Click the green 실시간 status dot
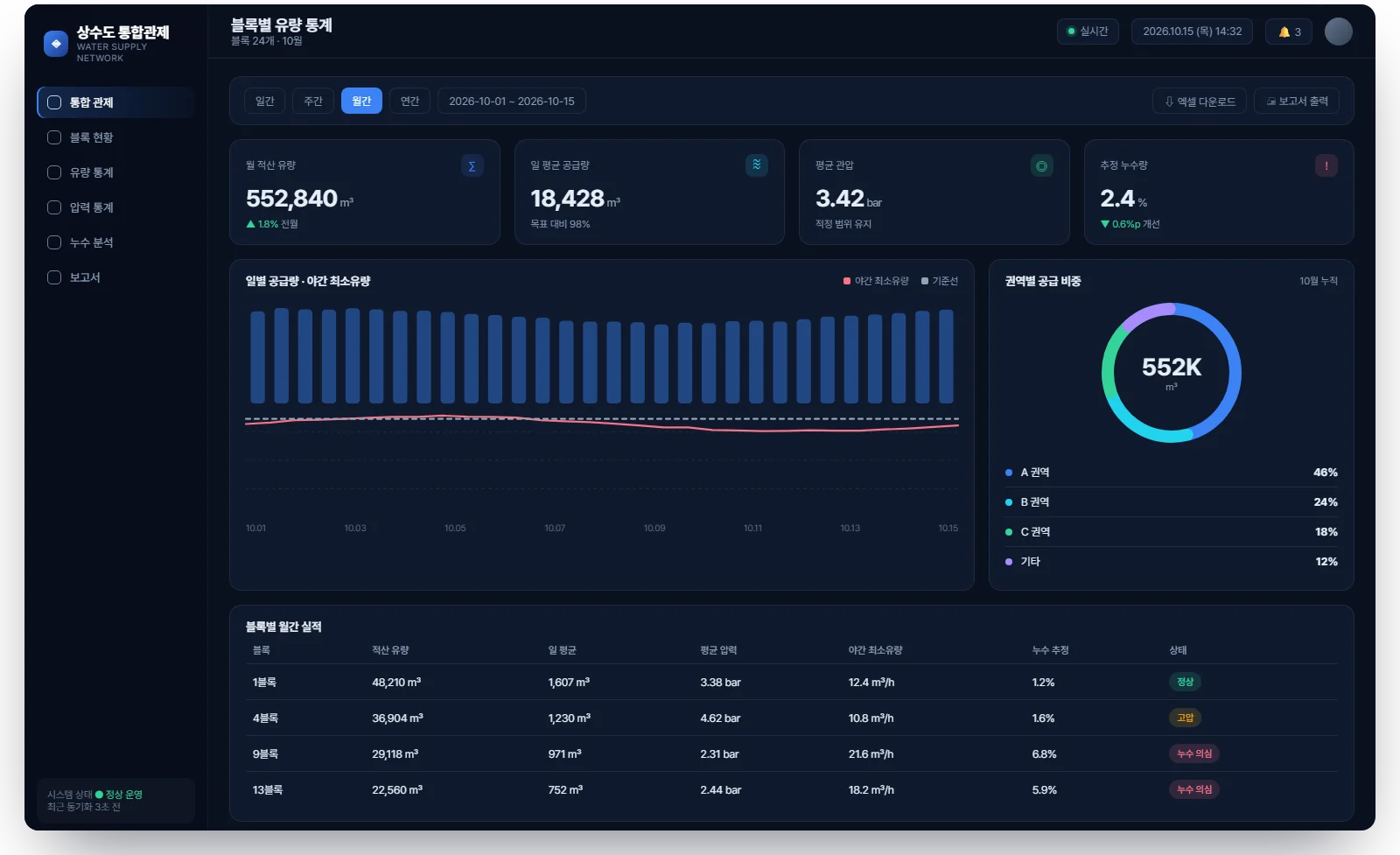Screen dimensions: 1400x855 click(x=1071, y=32)
